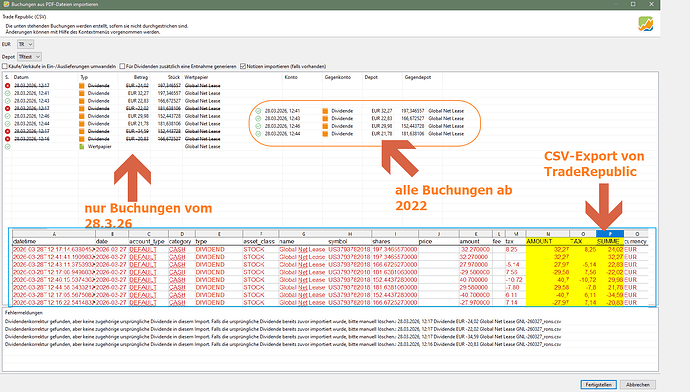The width and height of the screenshot is (690, 392).
Task: Click red error icon of EUR -22,02 row
Action: (x=7, y=108)
